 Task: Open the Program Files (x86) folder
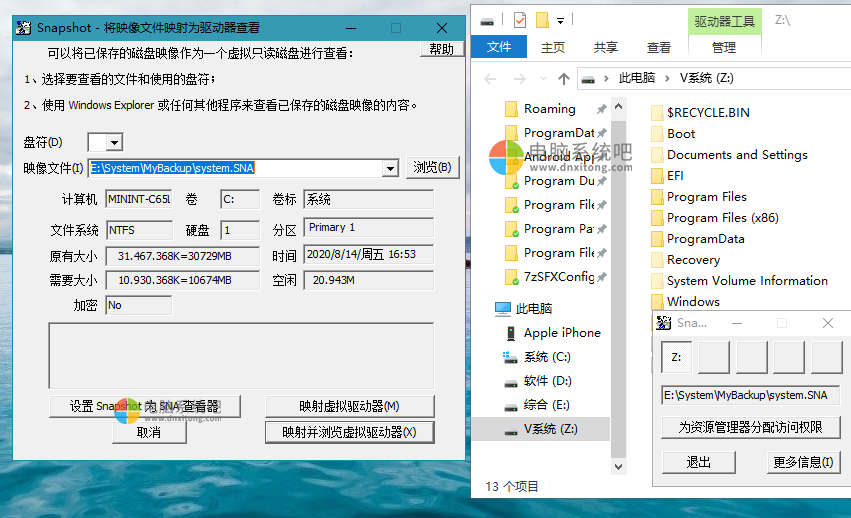point(715,218)
